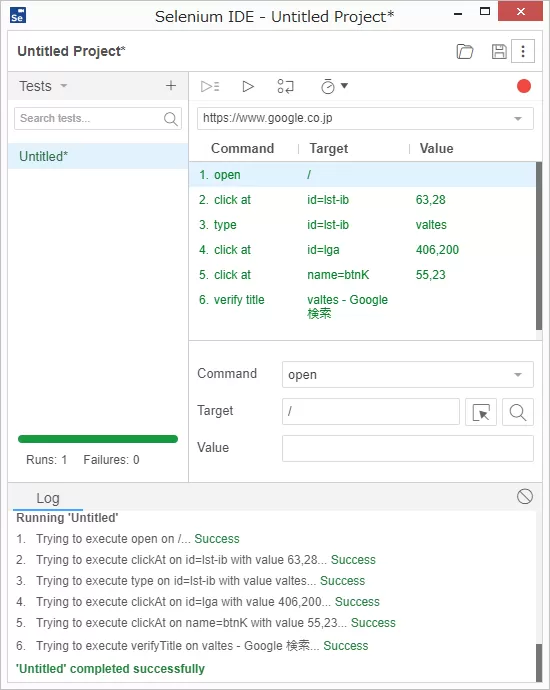The width and height of the screenshot is (550, 690).
Task: Click the Value column header
Action: (x=436, y=148)
